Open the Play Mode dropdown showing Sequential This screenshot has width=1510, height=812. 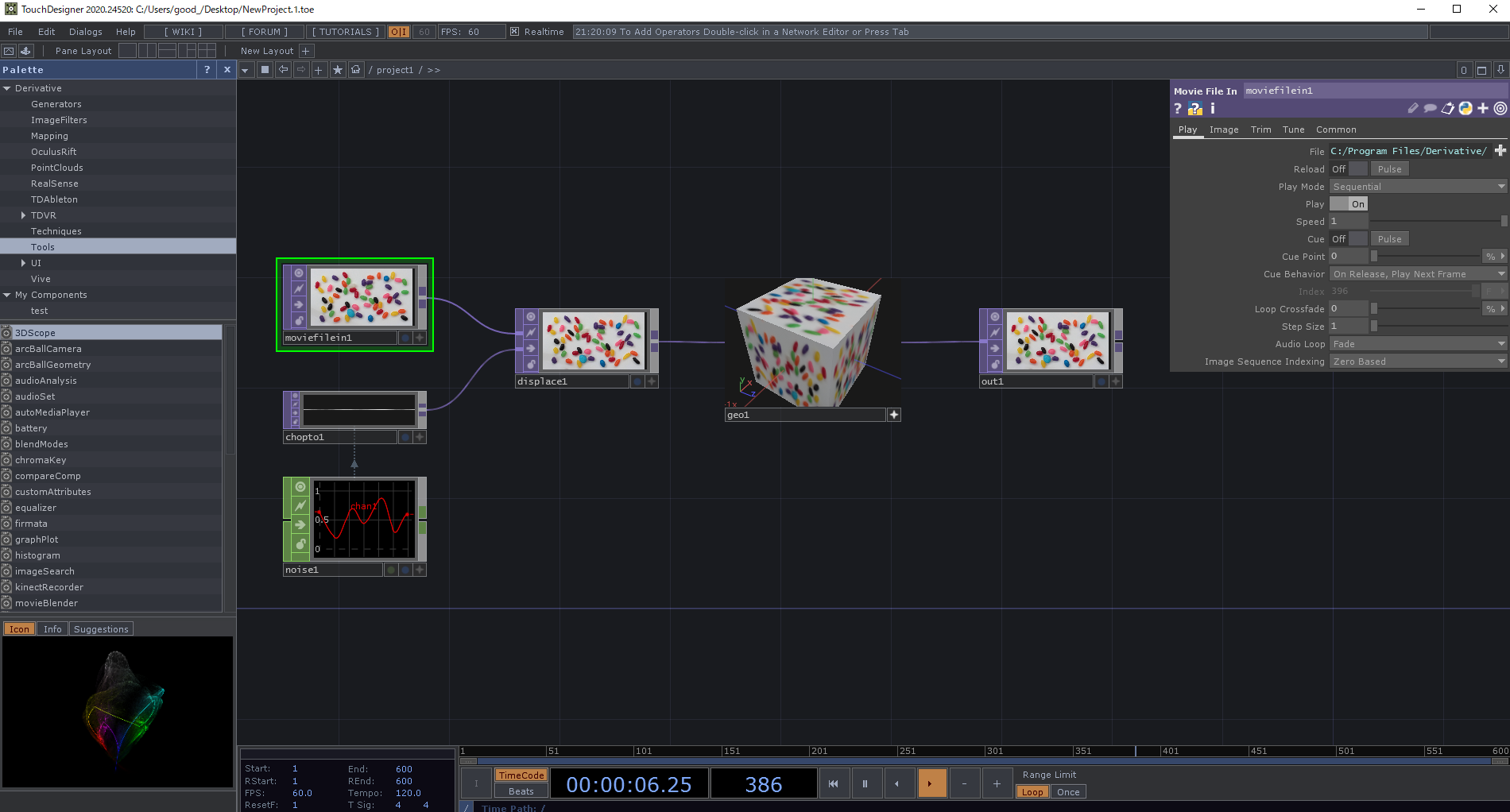(x=1418, y=186)
